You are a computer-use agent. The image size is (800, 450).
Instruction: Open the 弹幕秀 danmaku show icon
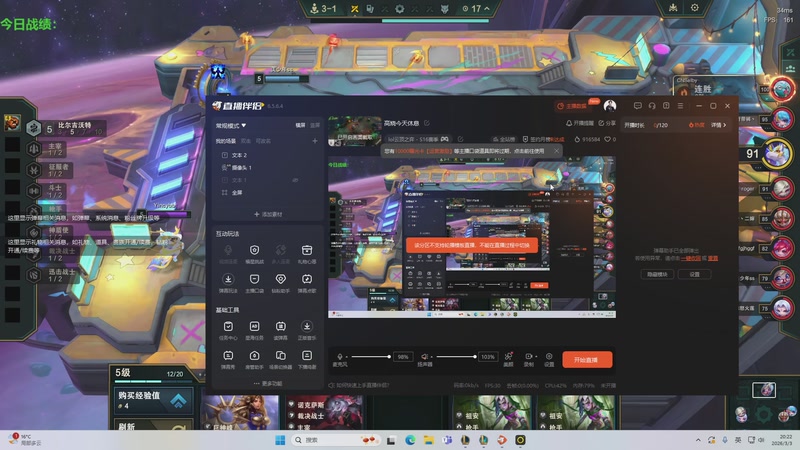(228, 356)
